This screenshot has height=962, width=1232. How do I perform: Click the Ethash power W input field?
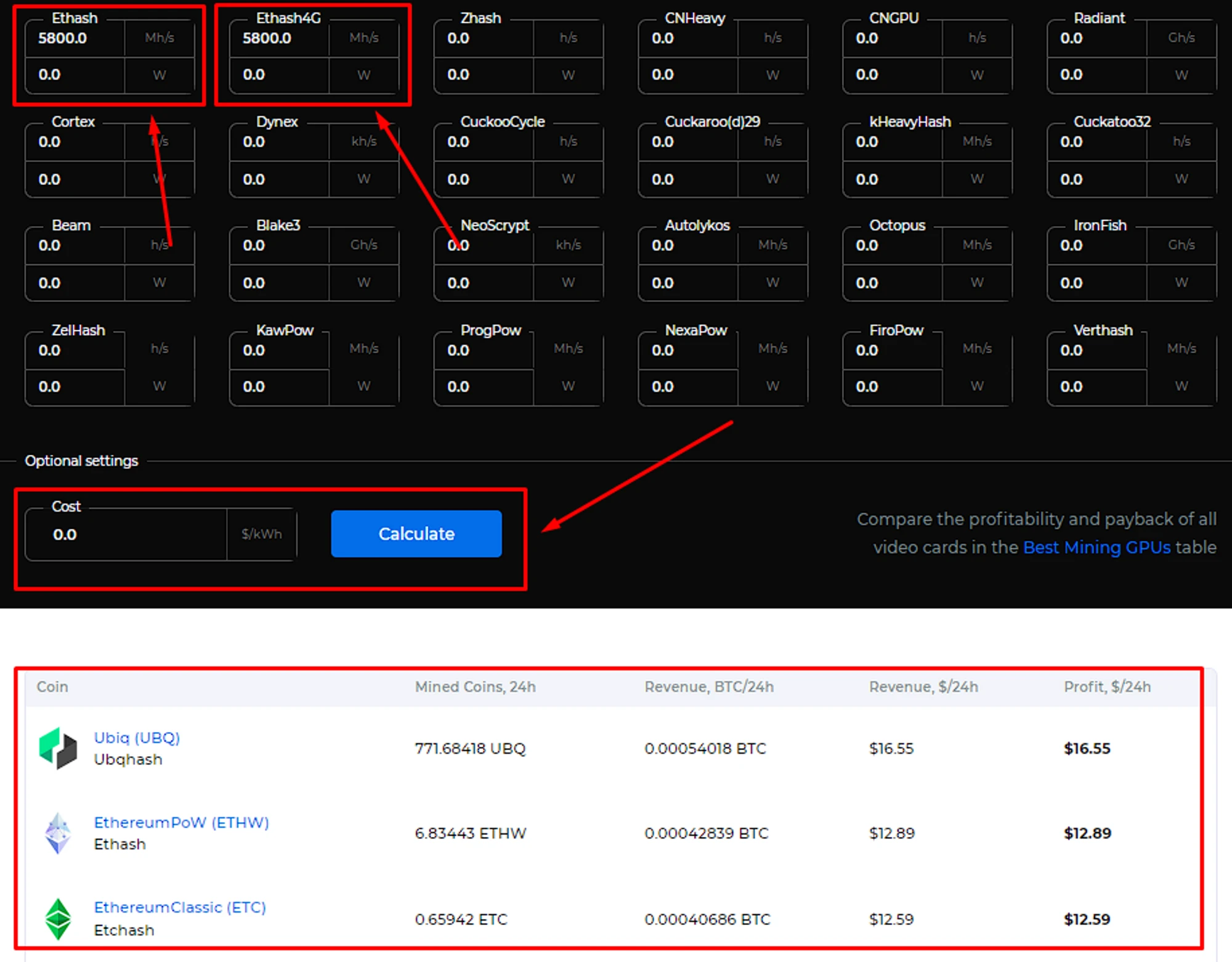(75, 75)
